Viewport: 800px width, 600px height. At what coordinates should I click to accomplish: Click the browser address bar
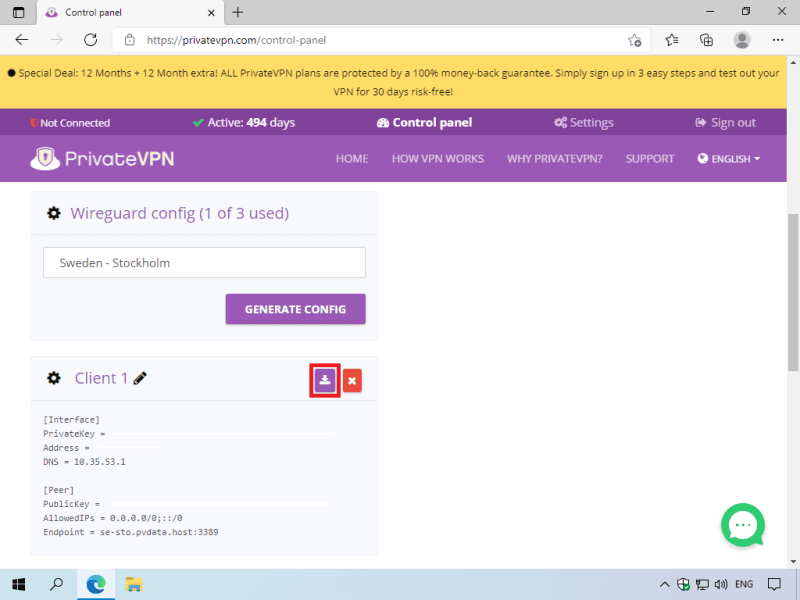click(380, 40)
